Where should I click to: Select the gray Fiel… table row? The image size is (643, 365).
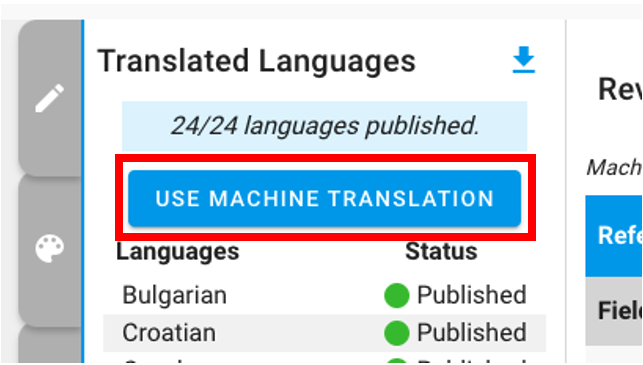click(x=614, y=311)
